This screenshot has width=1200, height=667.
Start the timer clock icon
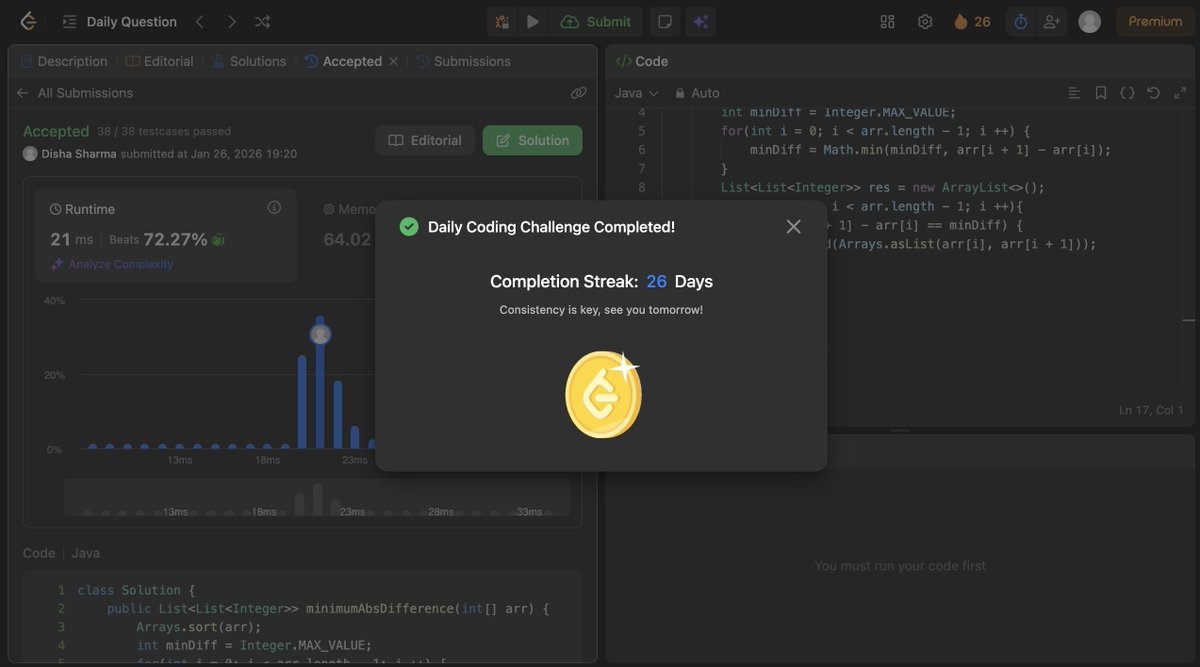1020,21
